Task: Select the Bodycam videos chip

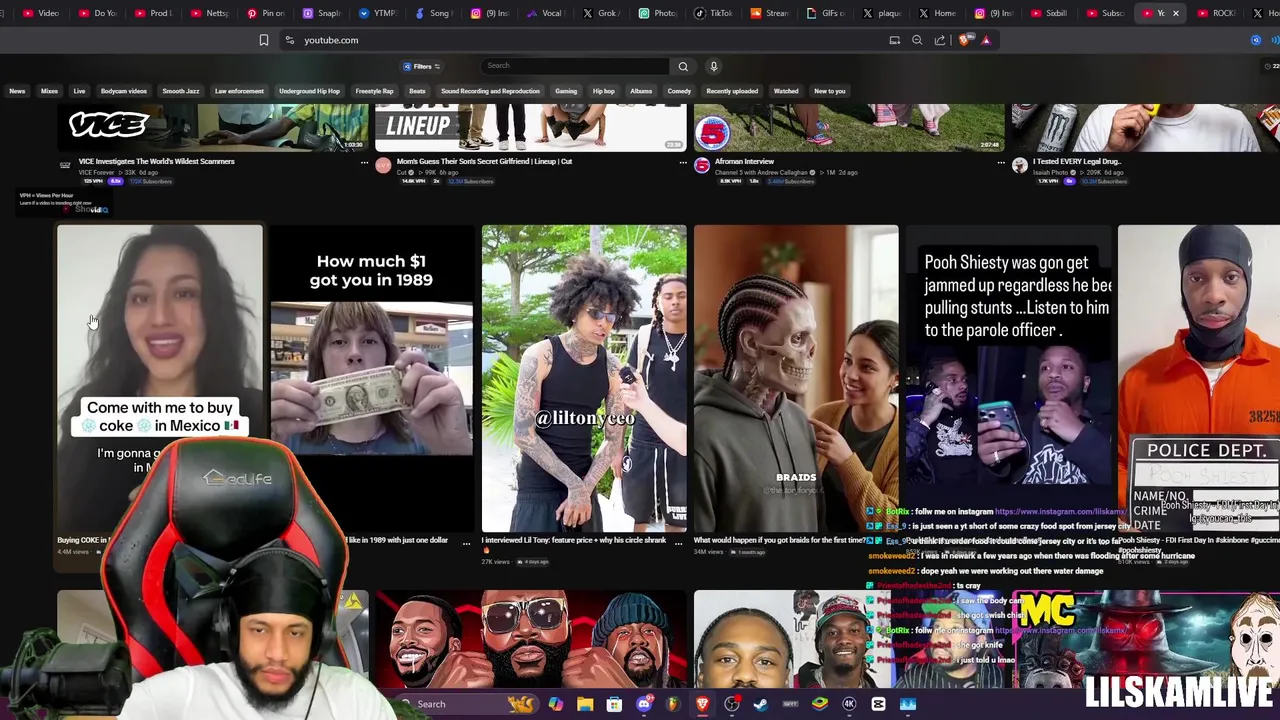Action: point(124,91)
